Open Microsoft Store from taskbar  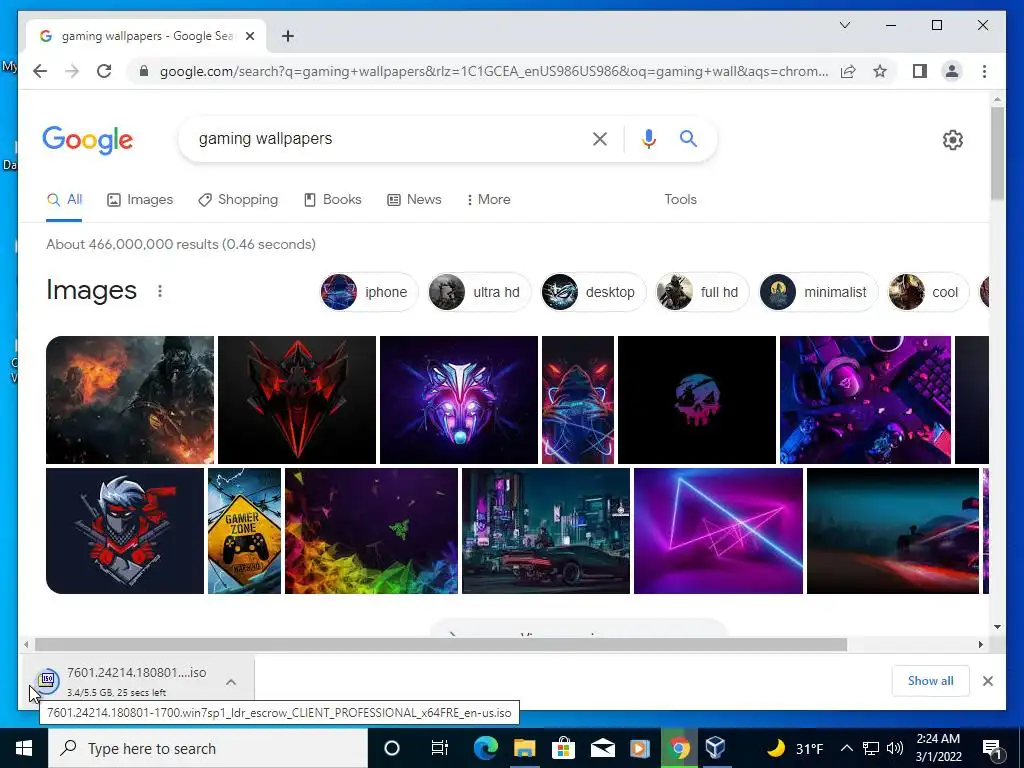point(562,748)
